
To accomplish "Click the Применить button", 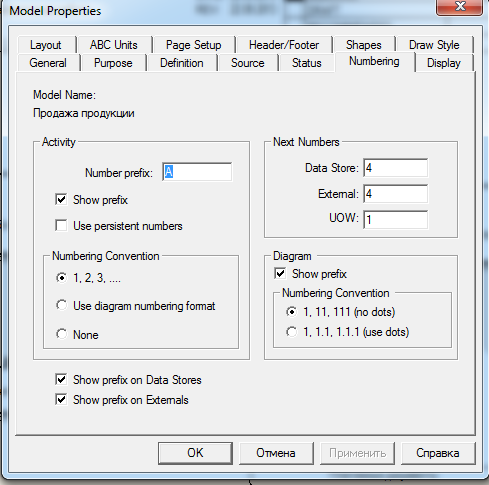I will click(x=357, y=453).
